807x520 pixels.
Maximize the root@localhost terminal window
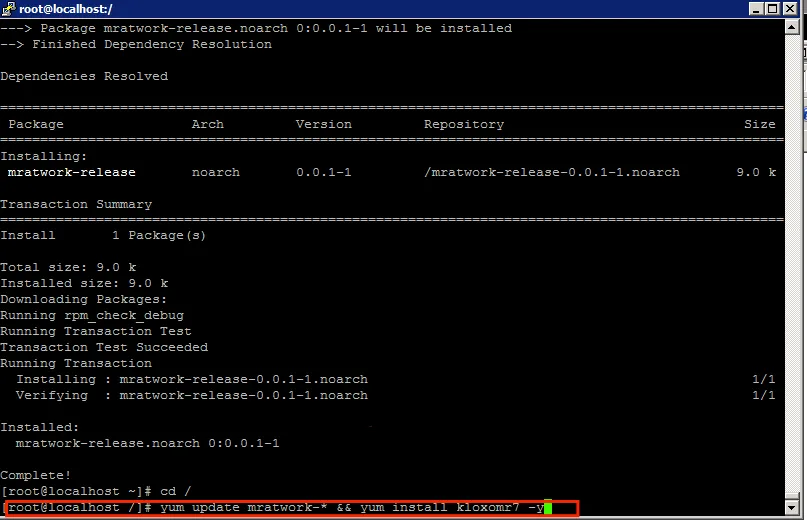click(x=773, y=9)
